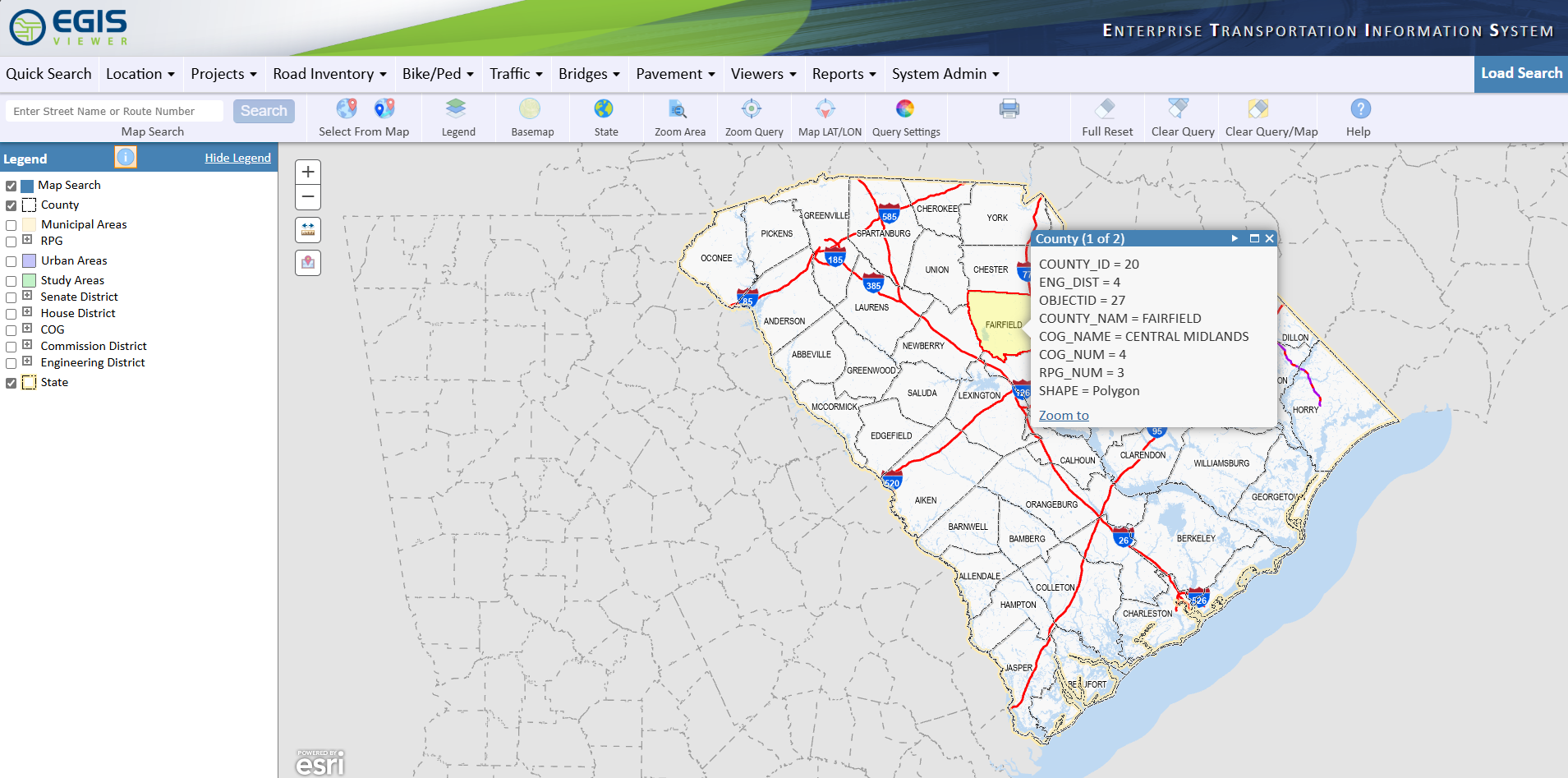Open the Road Inventory dropdown menu
Screen dimensions: 1568x778
point(329,74)
